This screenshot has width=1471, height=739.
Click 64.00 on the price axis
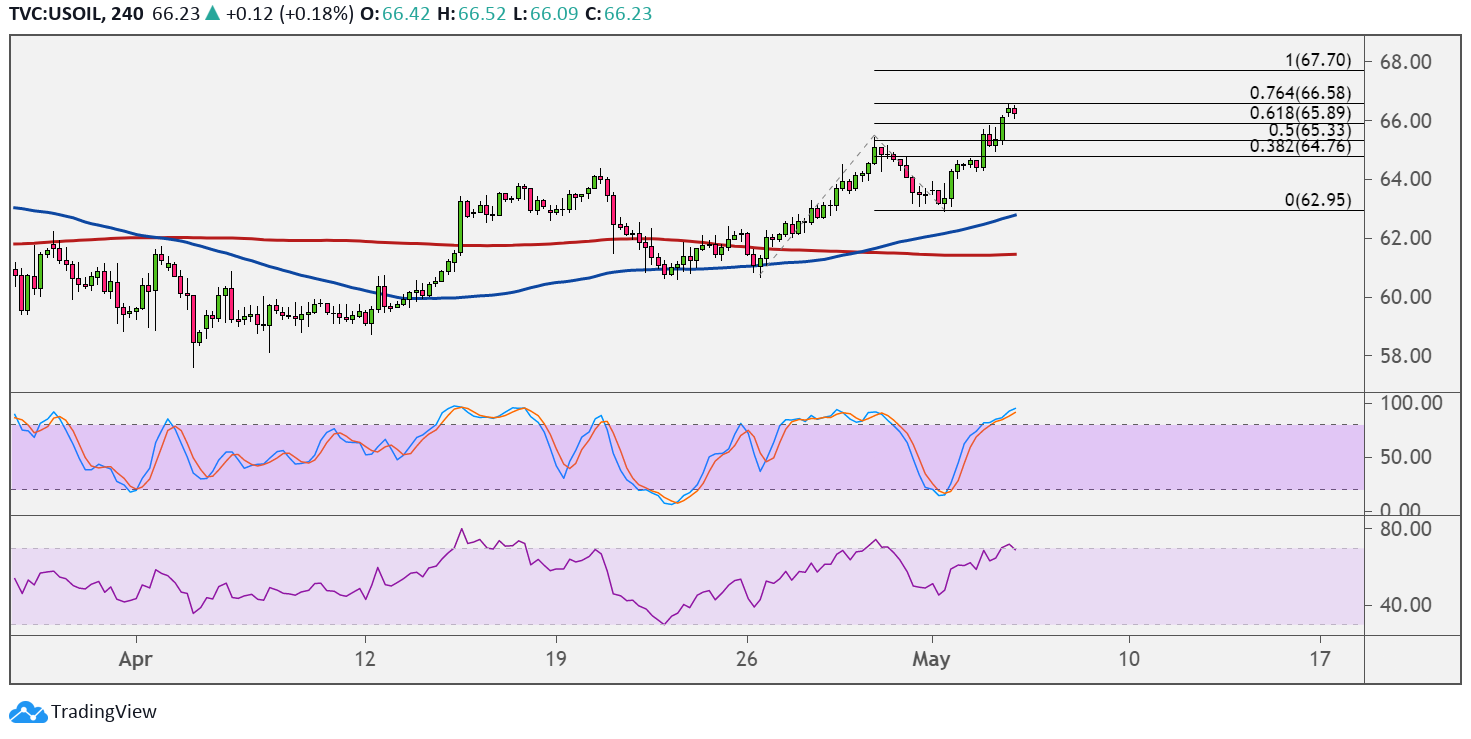(x=1407, y=180)
